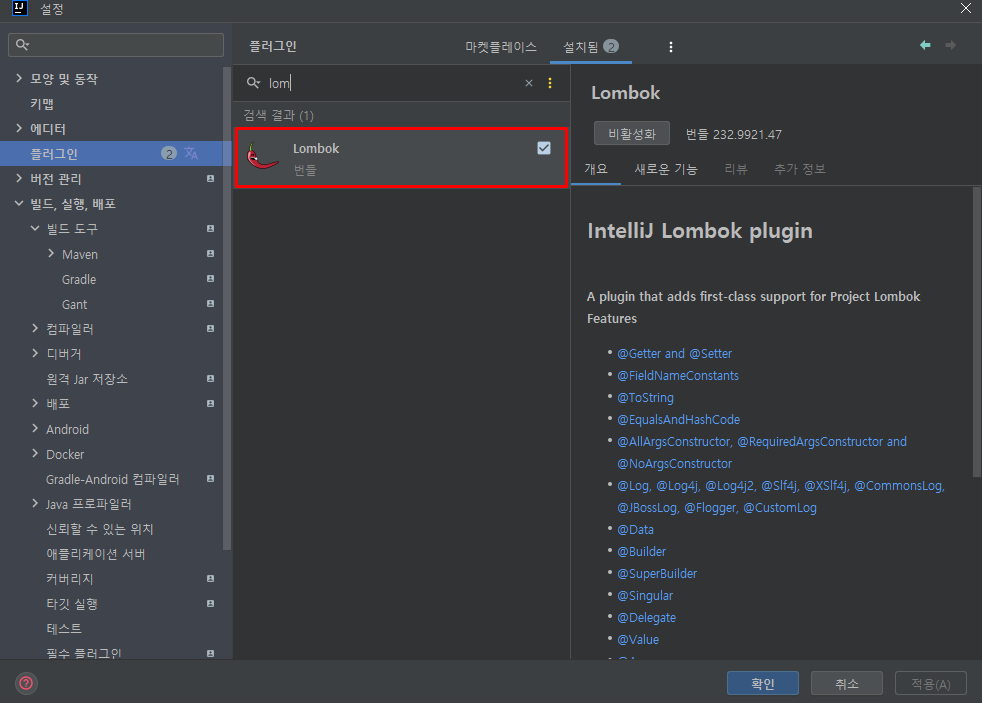This screenshot has width=982, height=703.
Task: Go back with the left arrow icon
Action: pyautogui.click(x=925, y=45)
